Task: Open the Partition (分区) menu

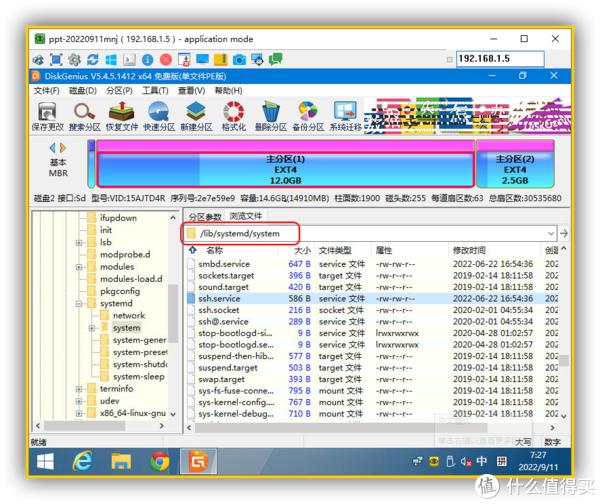Action: coord(119,91)
